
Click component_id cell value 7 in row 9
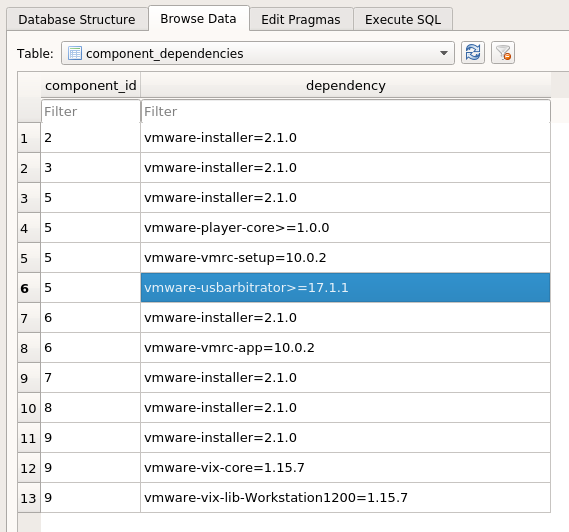91,378
